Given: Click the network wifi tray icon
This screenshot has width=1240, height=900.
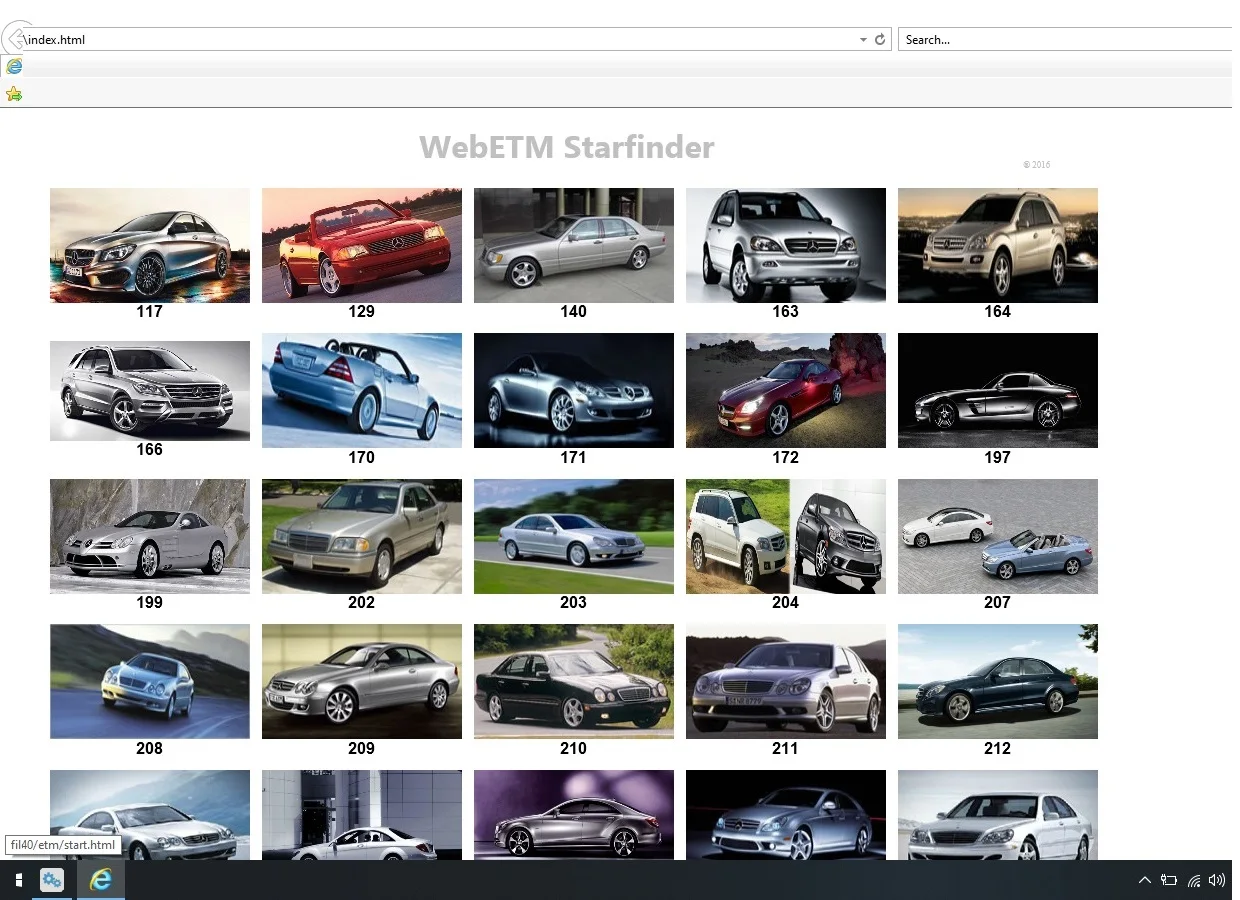Looking at the screenshot, I should click(x=1194, y=881).
